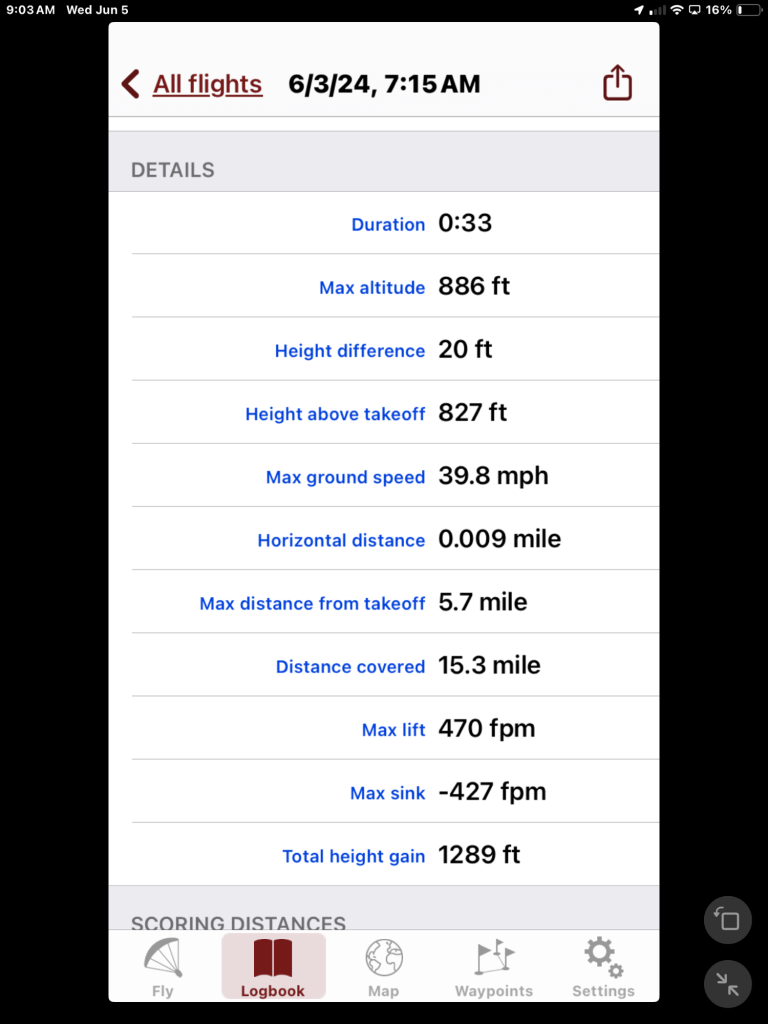The image size is (768, 1024).
Task: Tap the battery indicator in status bar
Action: (746, 10)
